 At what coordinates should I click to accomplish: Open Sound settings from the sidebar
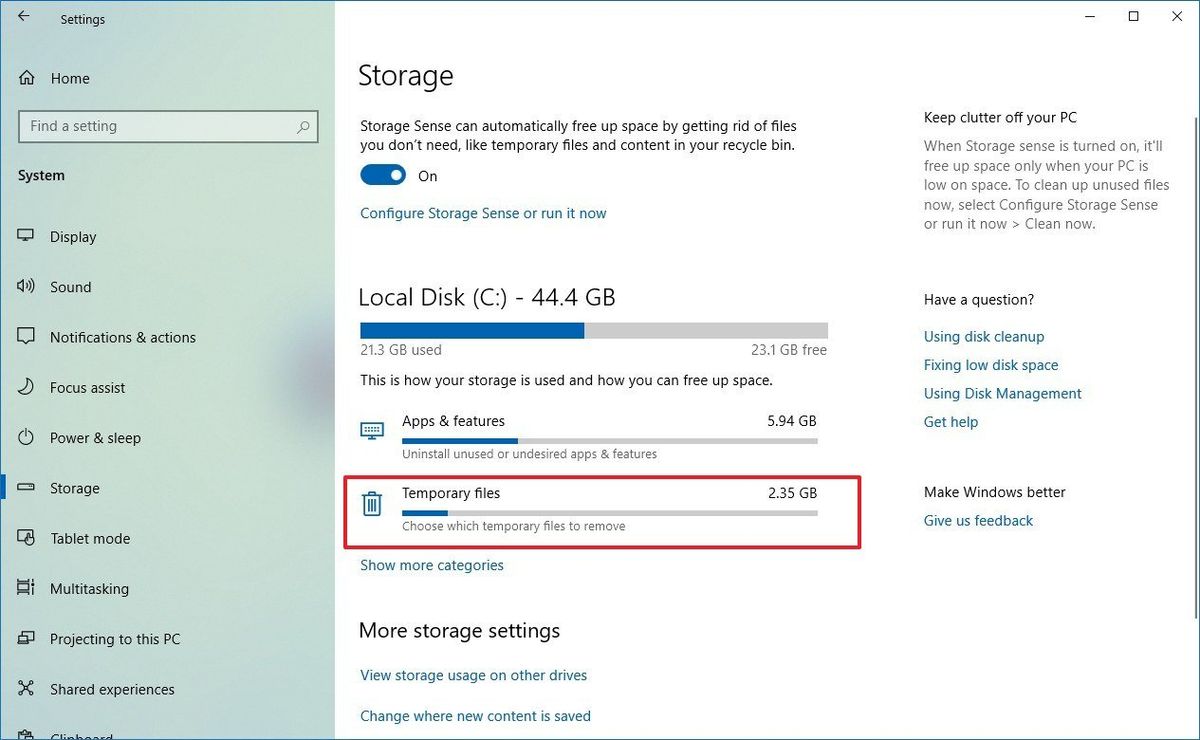pyautogui.click(x=70, y=287)
